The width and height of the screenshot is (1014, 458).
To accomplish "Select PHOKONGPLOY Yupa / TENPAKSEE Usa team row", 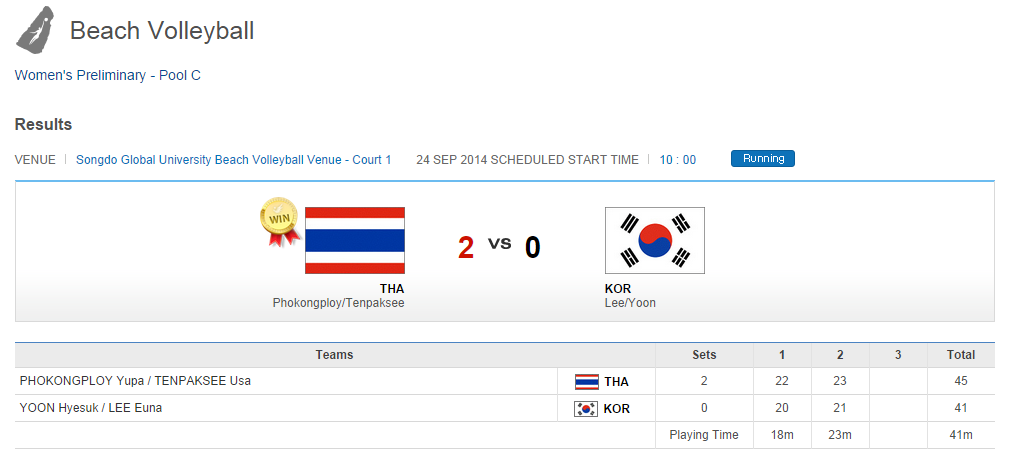I will pos(135,381).
